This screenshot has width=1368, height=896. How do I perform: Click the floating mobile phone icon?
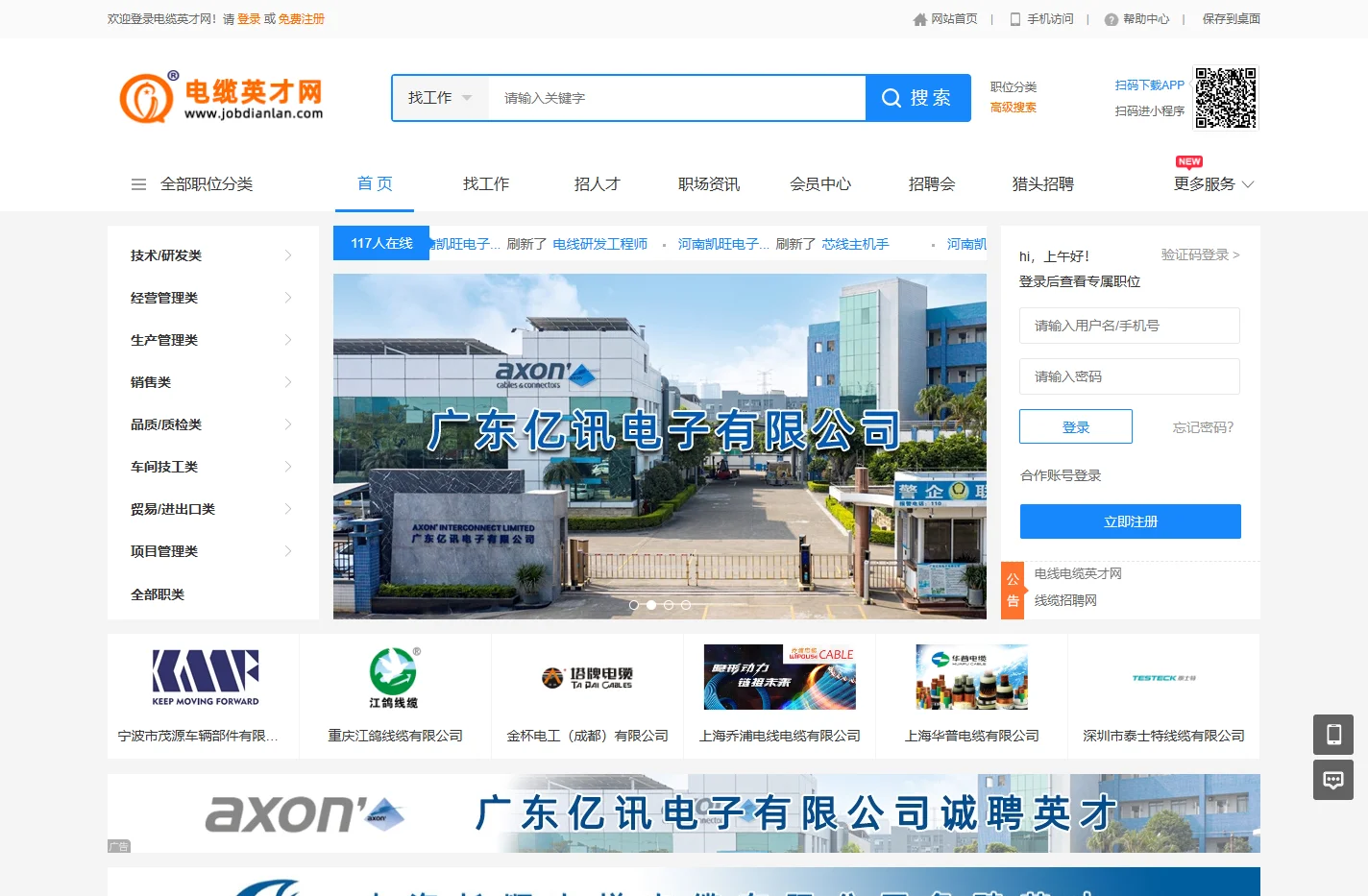pos(1333,735)
